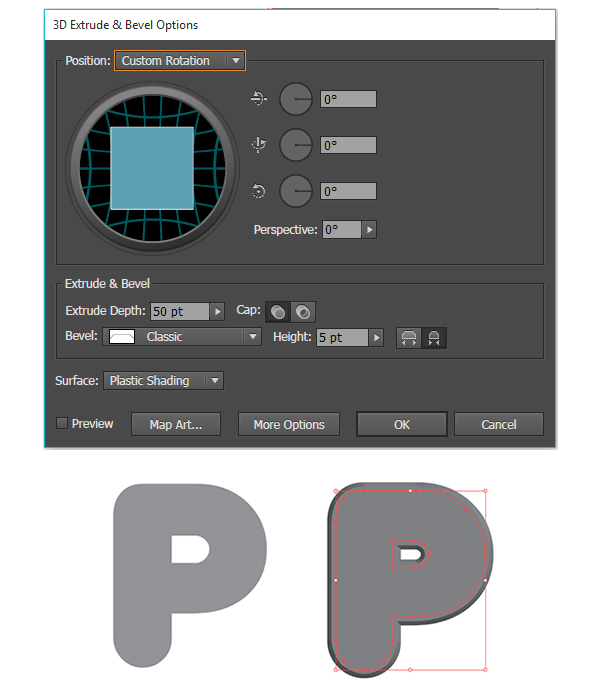Open the Position dropdown showing Custom Rotation
The width and height of the screenshot is (600, 695).
179,61
